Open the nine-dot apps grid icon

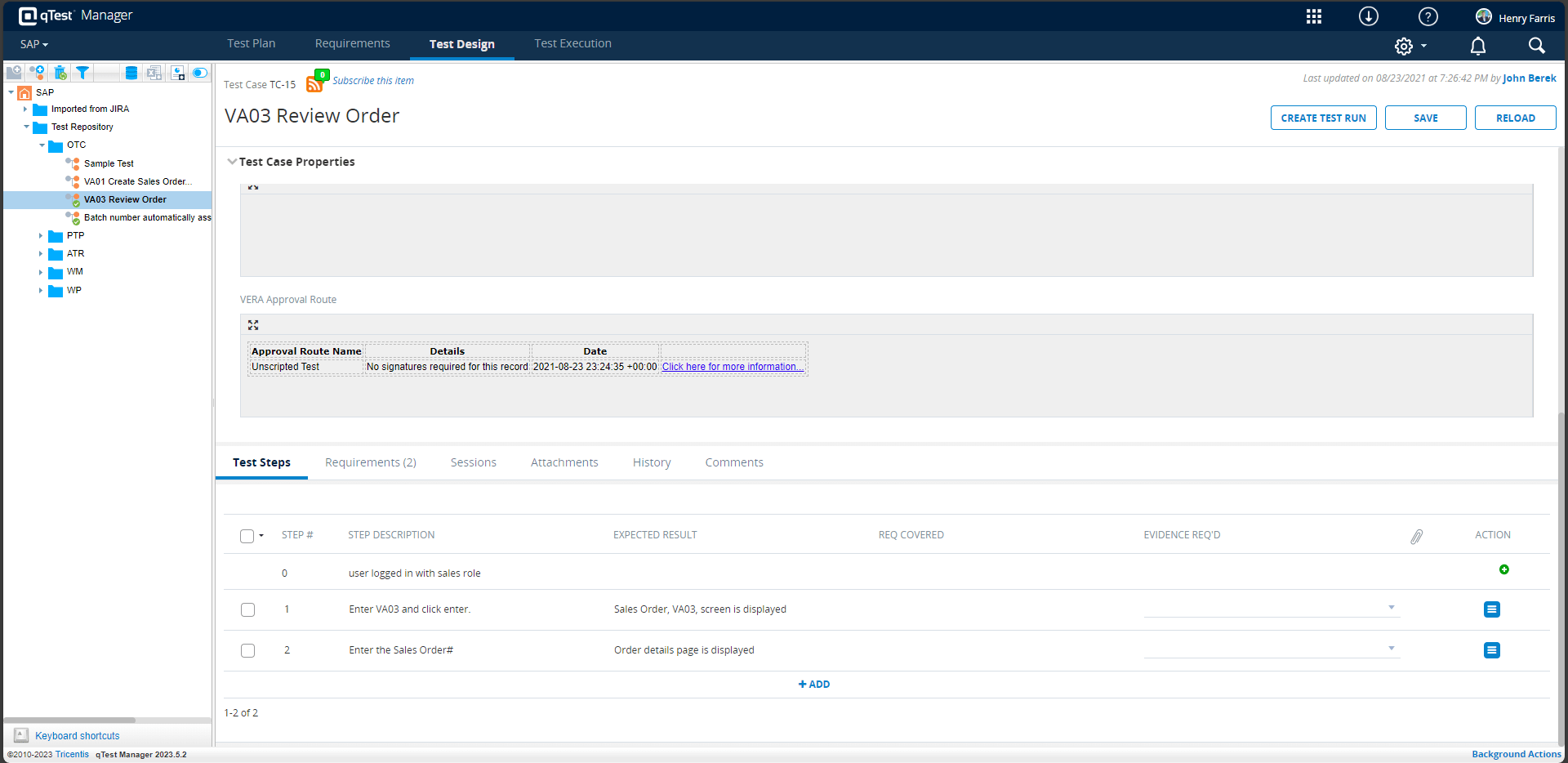tap(1313, 16)
